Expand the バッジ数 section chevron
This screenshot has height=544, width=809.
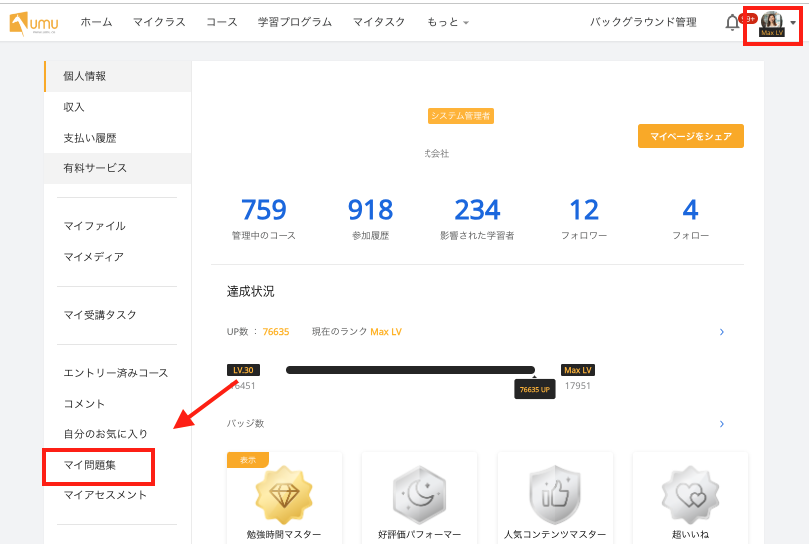tap(722, 424)
